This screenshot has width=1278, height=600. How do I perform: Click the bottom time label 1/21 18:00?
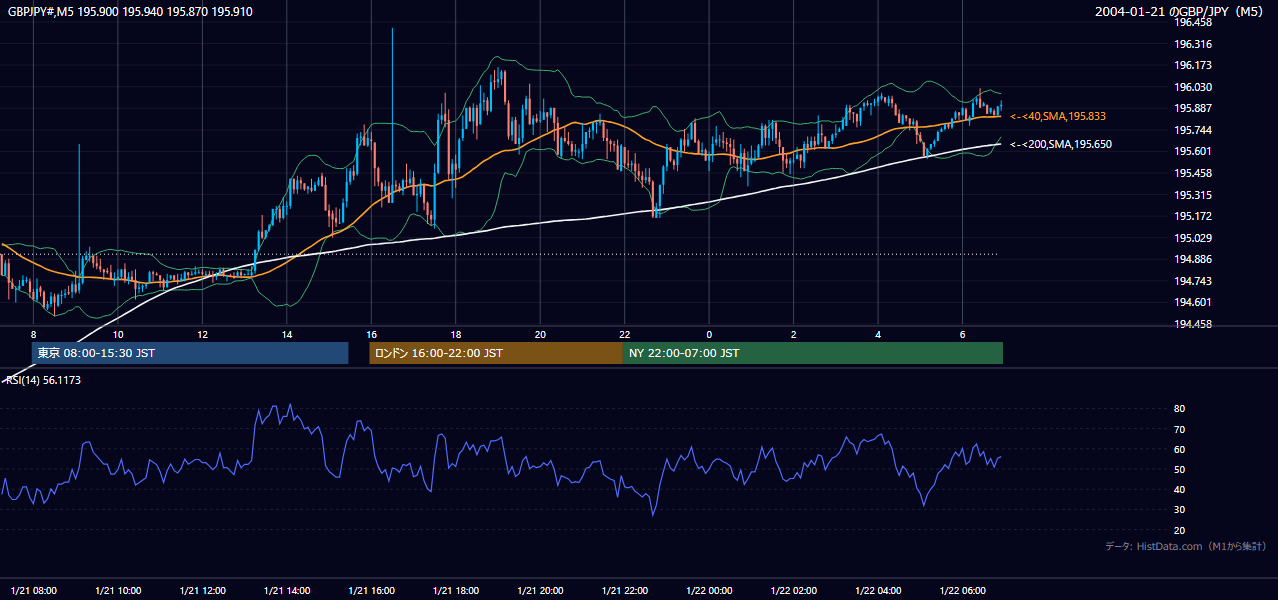point(456,591)
